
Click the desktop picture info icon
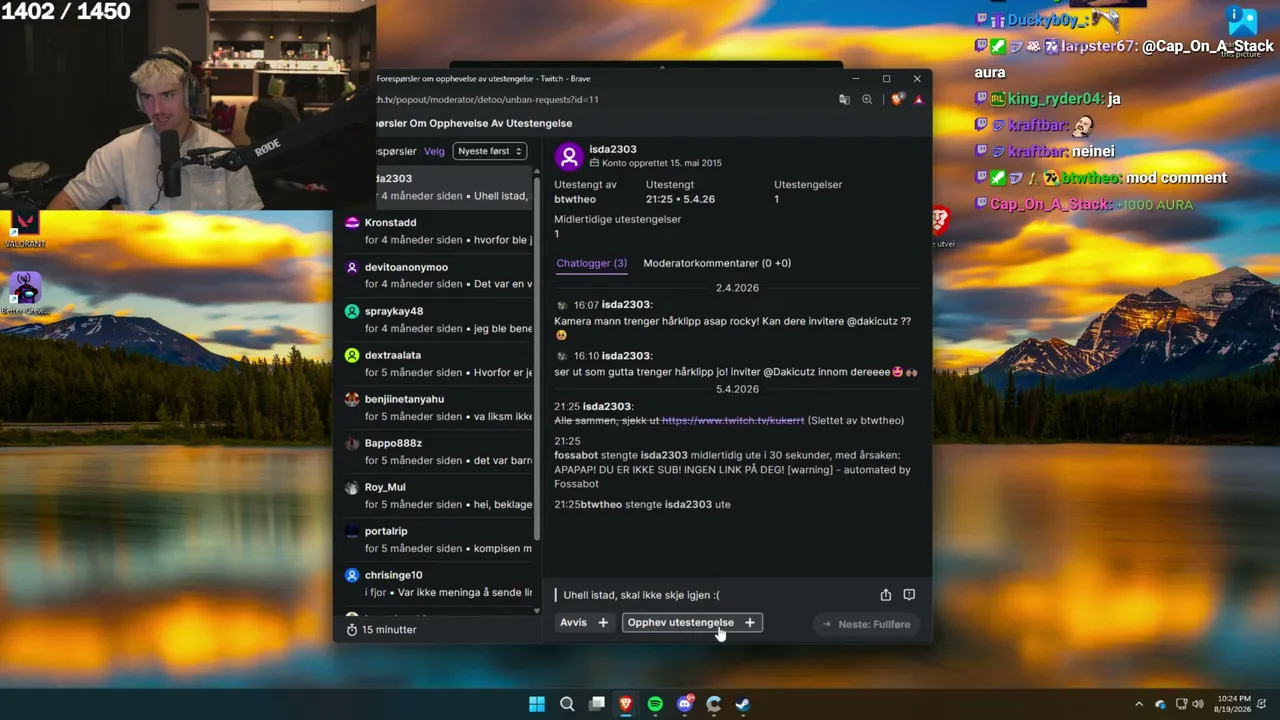click(x=1242, y=28)
